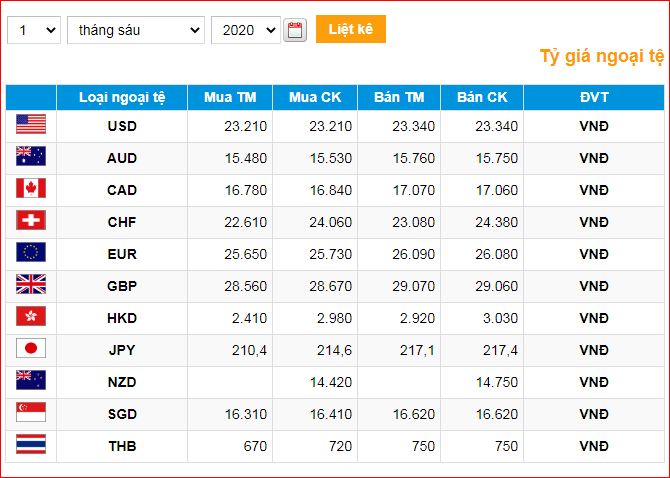Image resolution: width=670 pixels, height=478 pixels.
Task: Click THB Mua TM value 670
Action: pyautogui.click(x=255, y=446)
